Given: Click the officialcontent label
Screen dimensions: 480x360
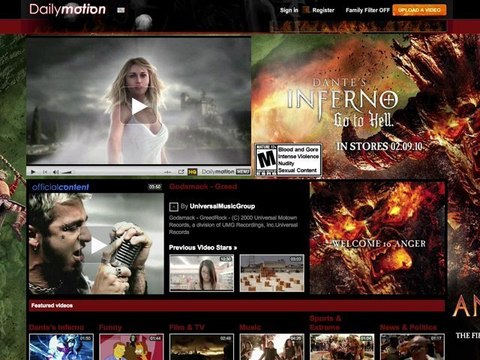Looking at the screenshot, I should (60, 187).
